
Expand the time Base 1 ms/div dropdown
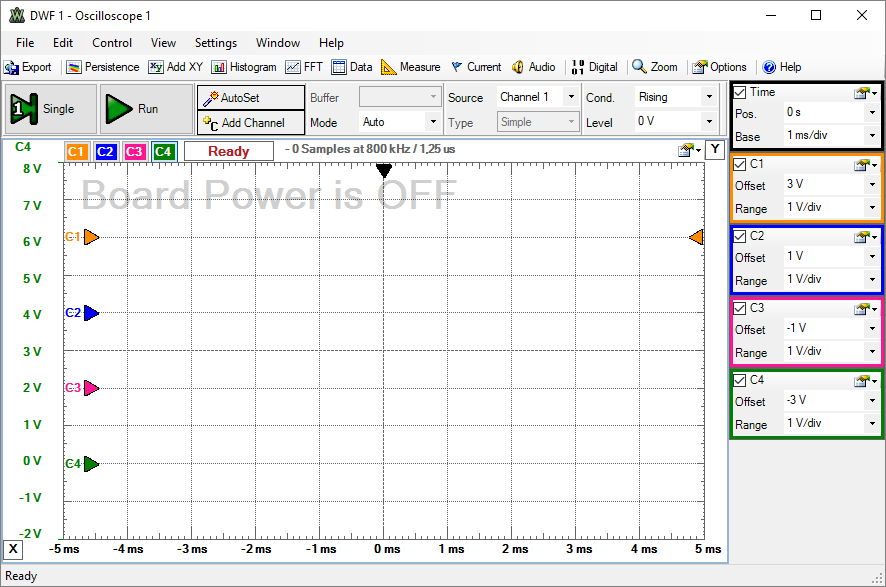click(x=872, y=136)
